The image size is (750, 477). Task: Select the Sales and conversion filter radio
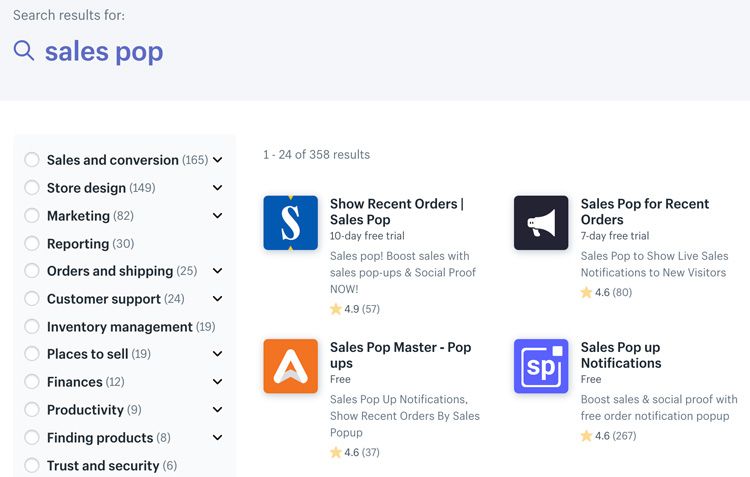point(32,160)
